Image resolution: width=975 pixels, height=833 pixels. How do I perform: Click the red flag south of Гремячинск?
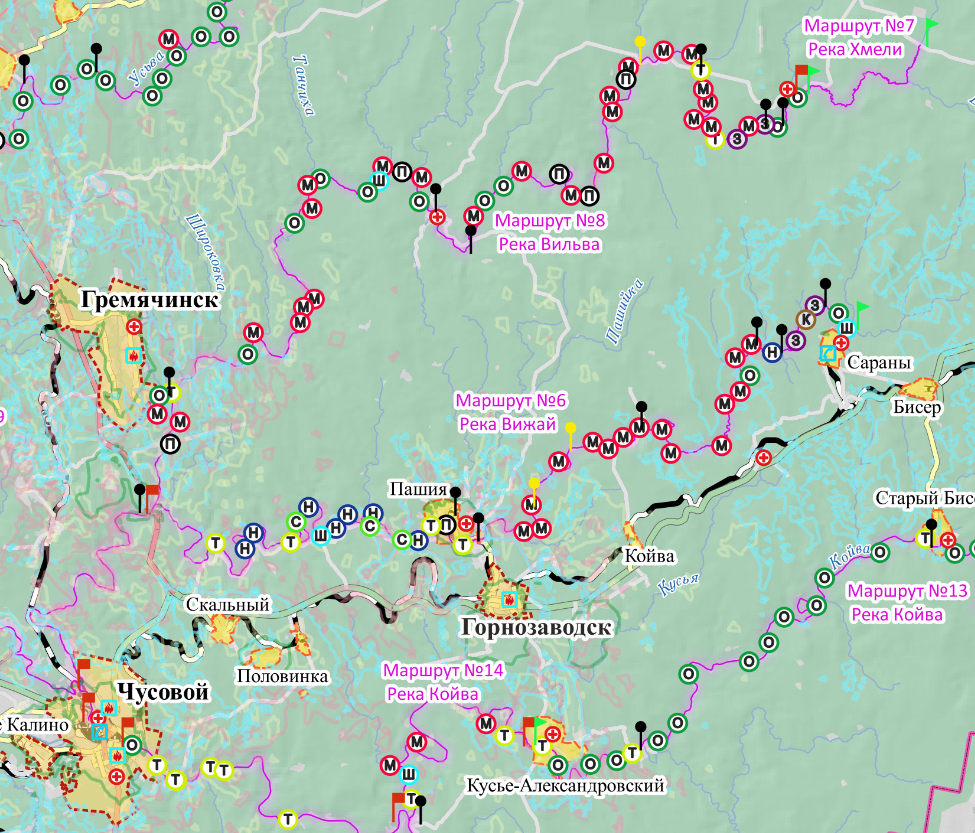[153, 490]
